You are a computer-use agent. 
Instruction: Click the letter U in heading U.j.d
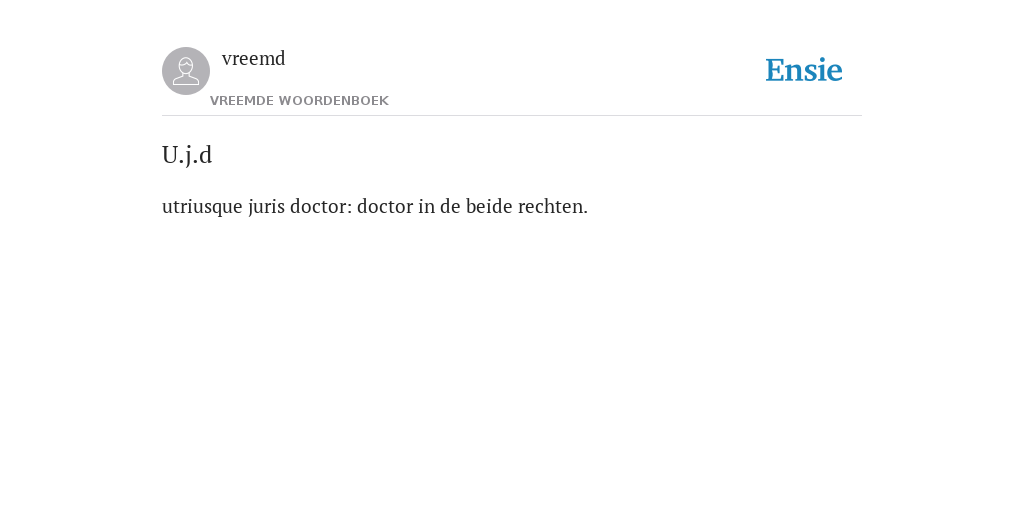point(170,155)
